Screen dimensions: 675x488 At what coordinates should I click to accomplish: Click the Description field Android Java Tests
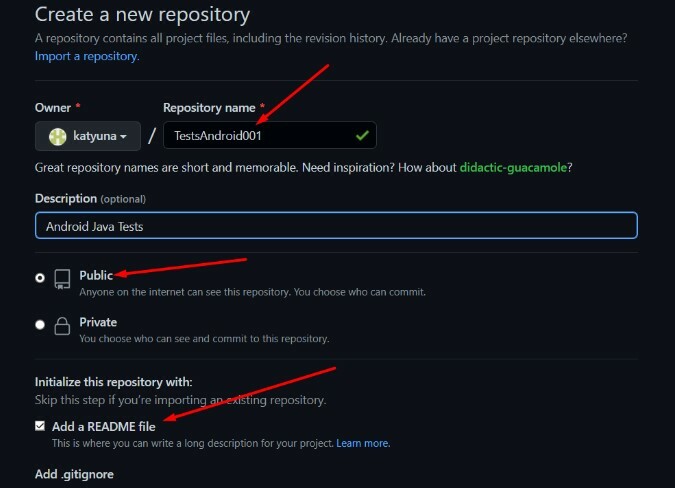[336, 225]
